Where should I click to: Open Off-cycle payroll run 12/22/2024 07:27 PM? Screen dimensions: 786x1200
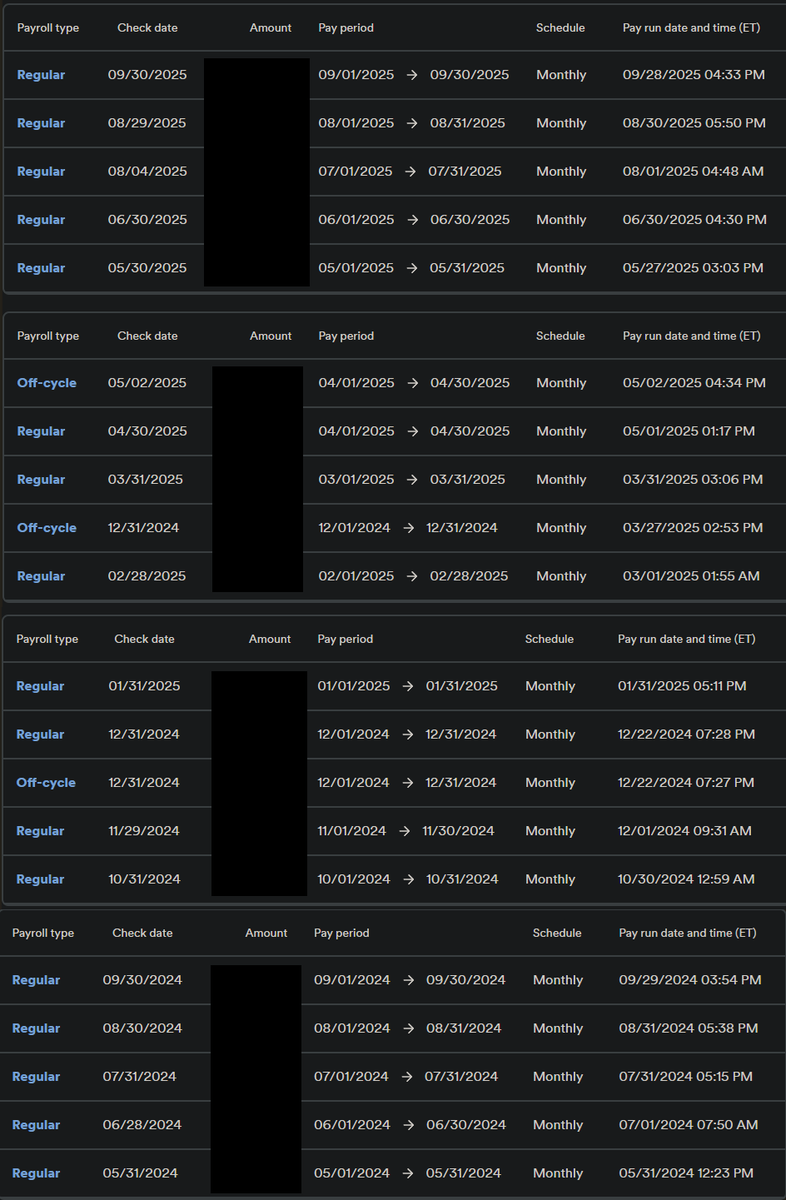coord(46,782)
